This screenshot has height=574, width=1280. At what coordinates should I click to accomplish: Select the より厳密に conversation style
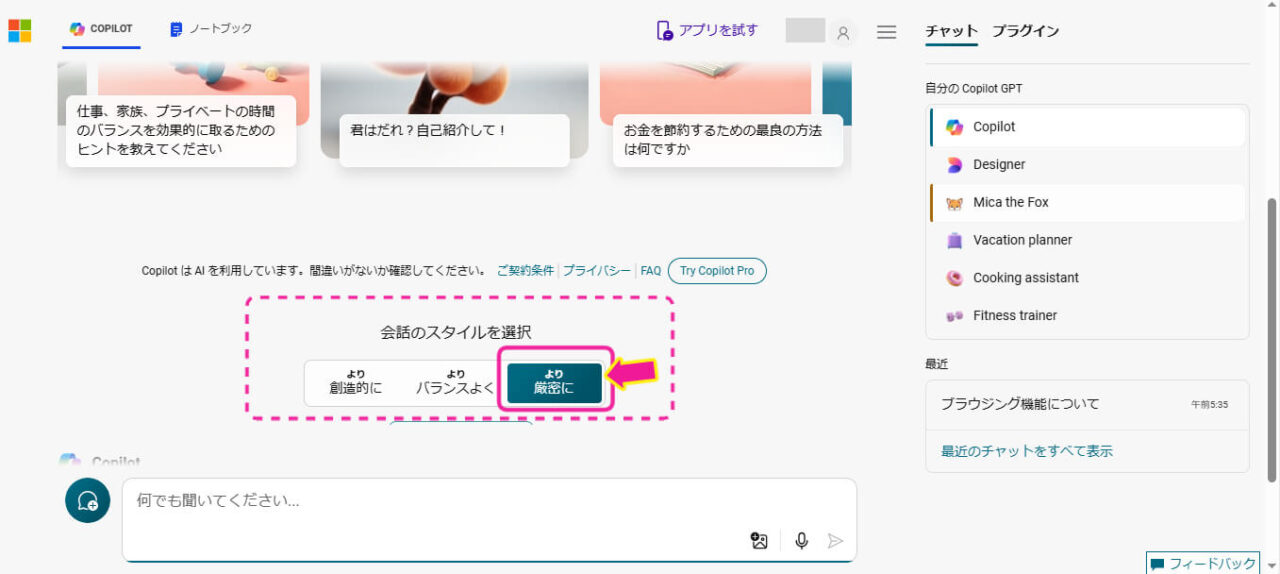point(554,383)
